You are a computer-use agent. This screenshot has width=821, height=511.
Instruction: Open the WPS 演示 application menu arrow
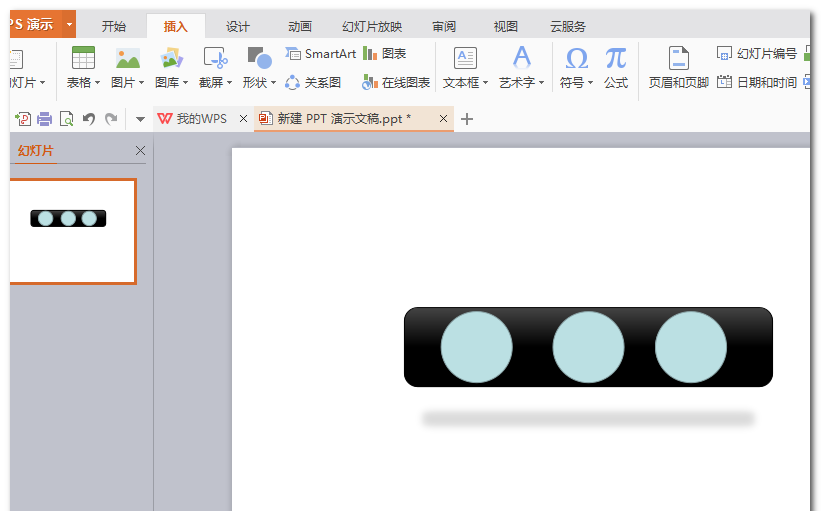point(69,24)
